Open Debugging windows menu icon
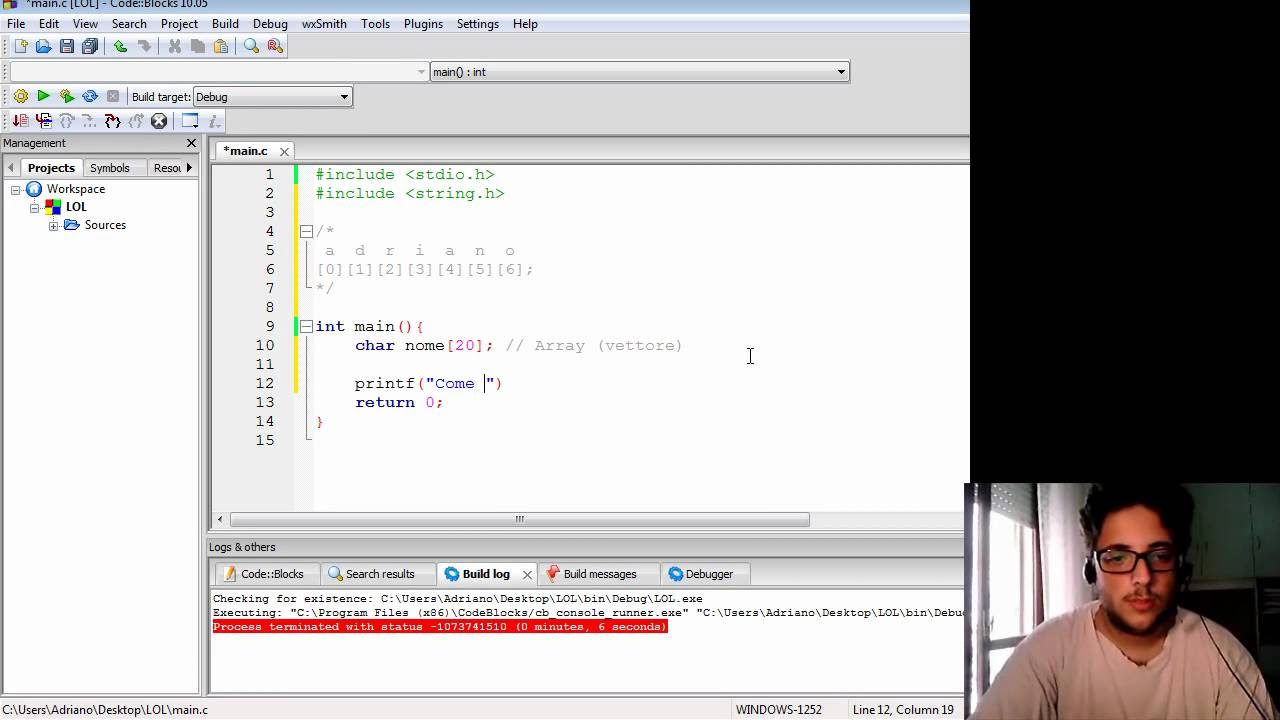This screenshot has height=720, width=1280. (x=189, y=121)
